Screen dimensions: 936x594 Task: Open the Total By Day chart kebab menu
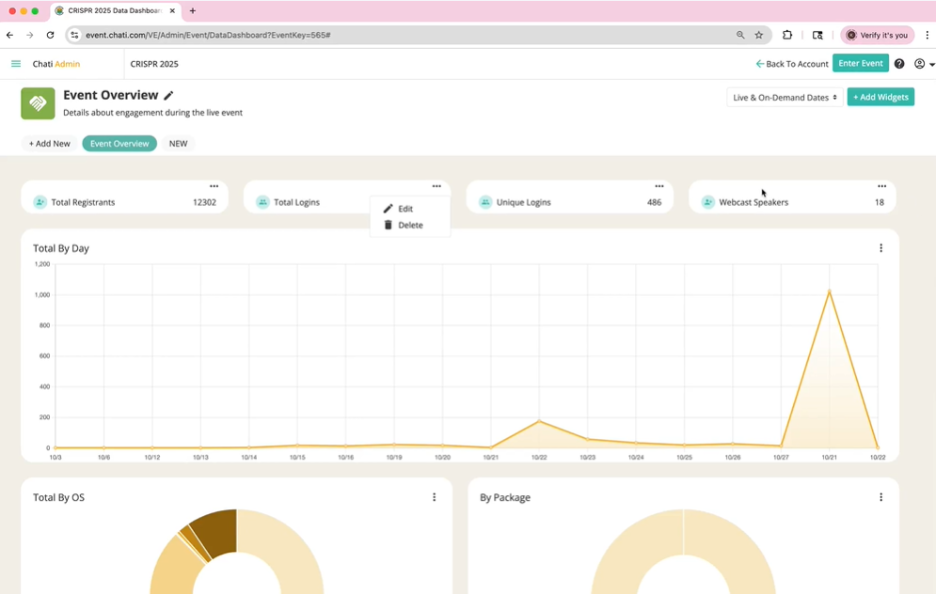tap(881, 248)
